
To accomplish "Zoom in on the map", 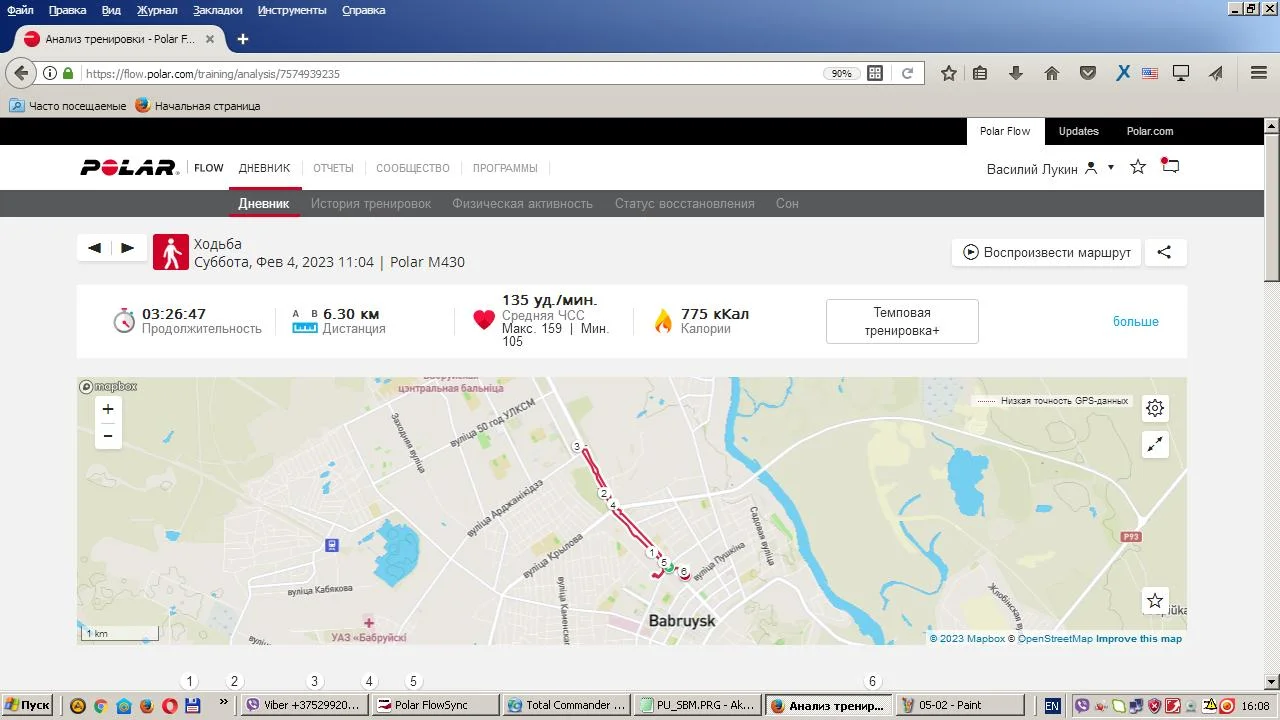I will pos(108,409).
